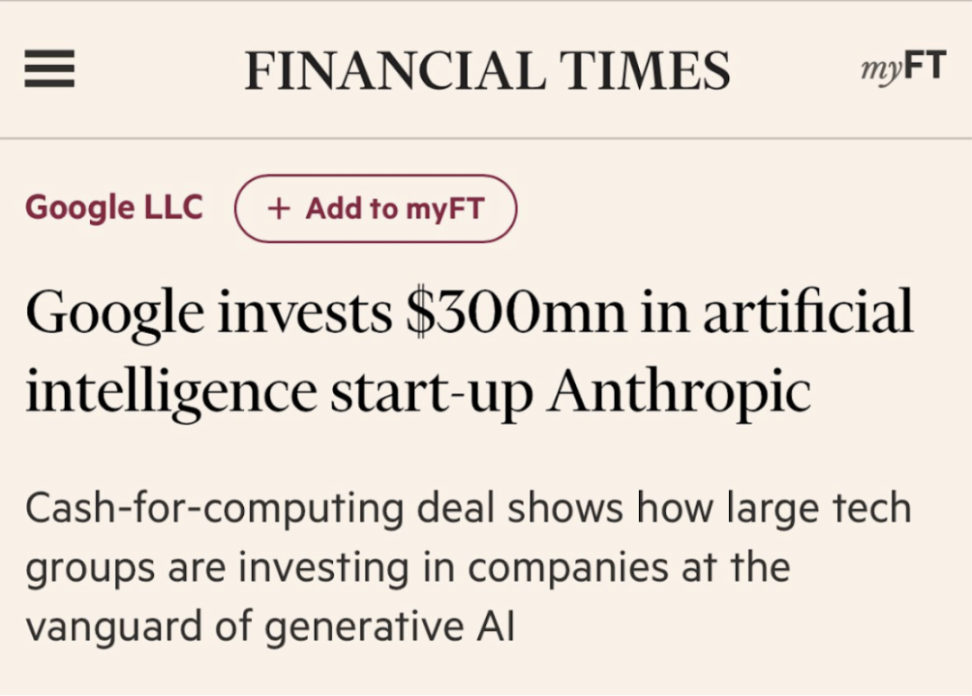Click the word intelligence in the headline
This screenshot has height=696, width=972.
coord(171,392)
